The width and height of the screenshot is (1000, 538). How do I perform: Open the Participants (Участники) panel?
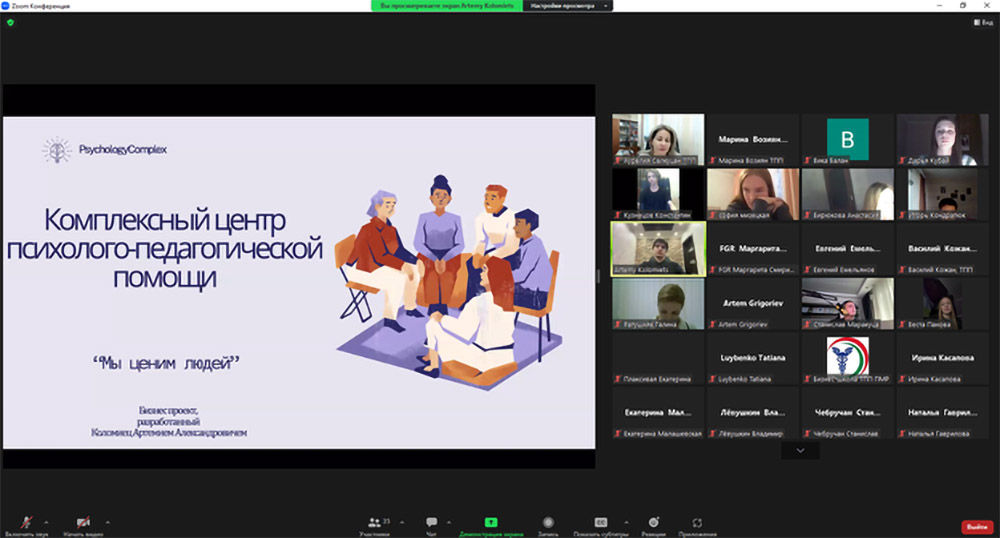click(374, 522)
